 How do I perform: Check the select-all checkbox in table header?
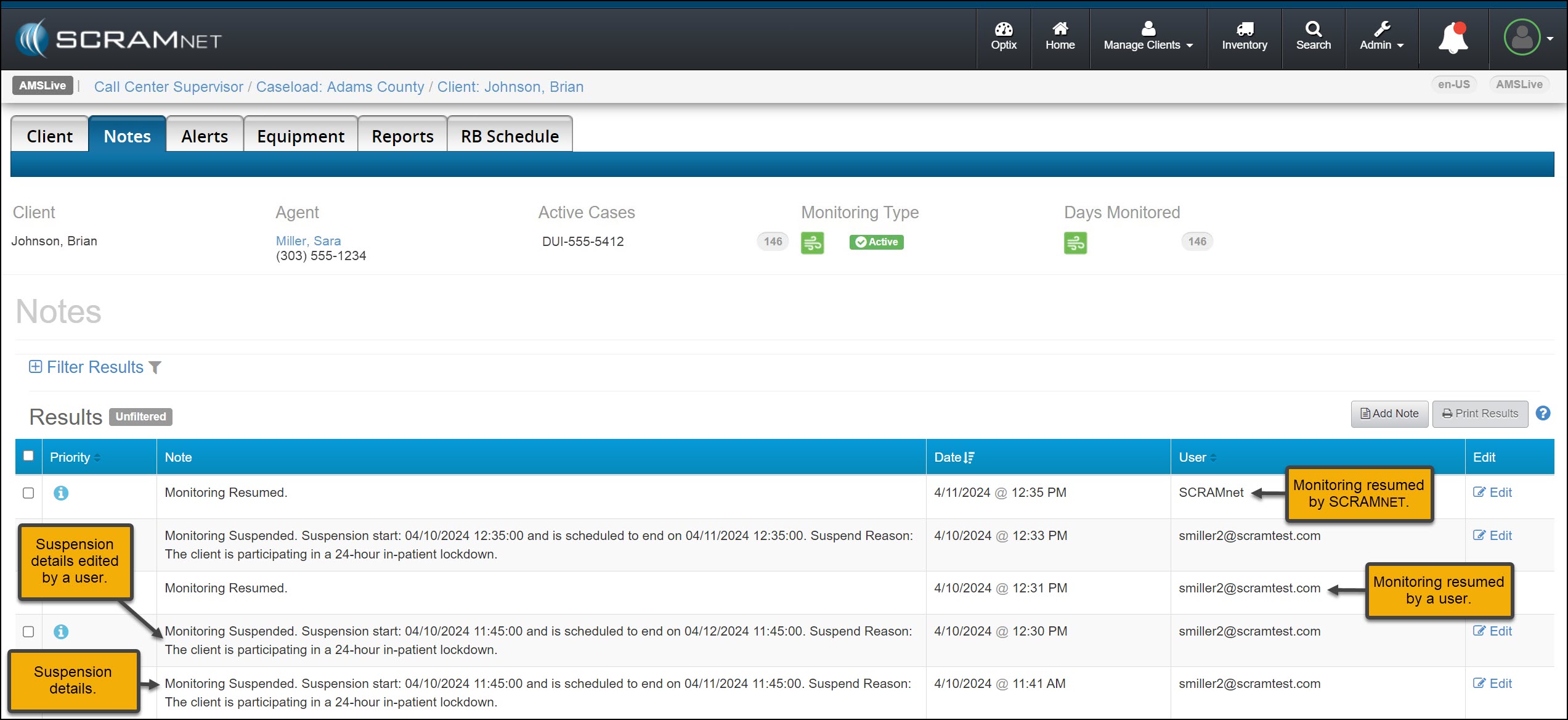pos(28,456)
